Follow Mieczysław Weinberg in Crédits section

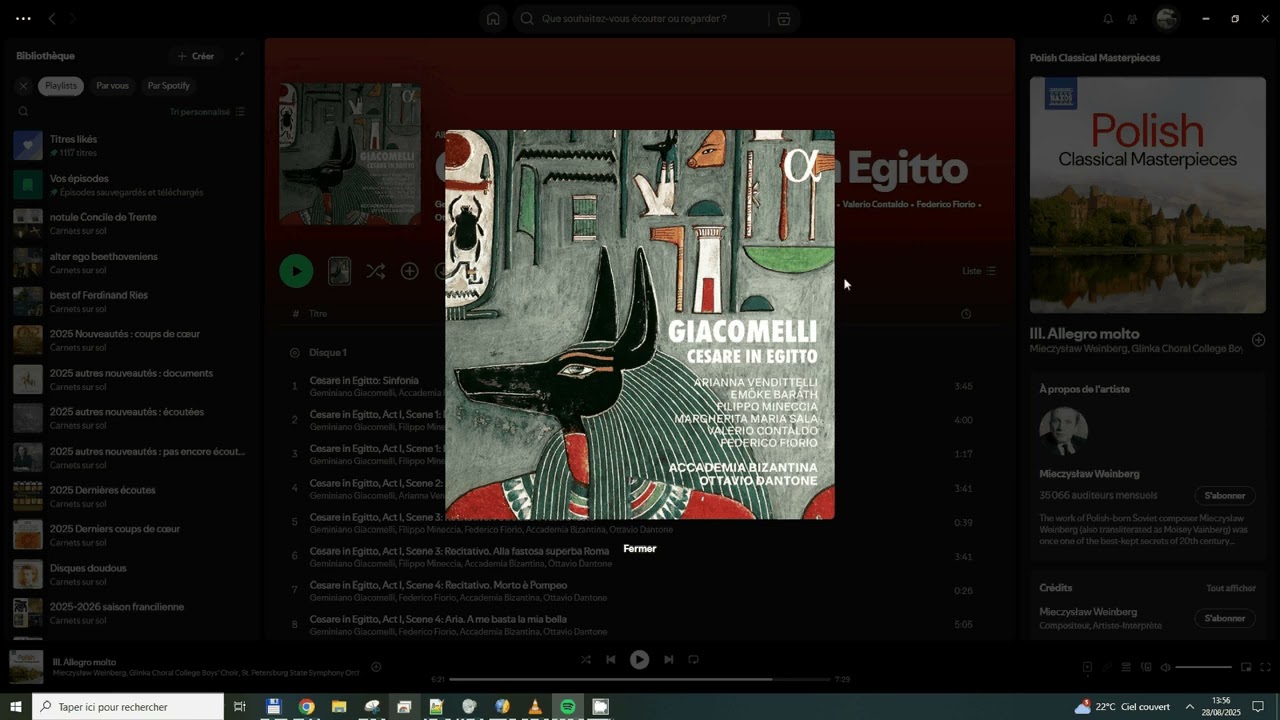pyautogui.click(x=1225, y=618)
